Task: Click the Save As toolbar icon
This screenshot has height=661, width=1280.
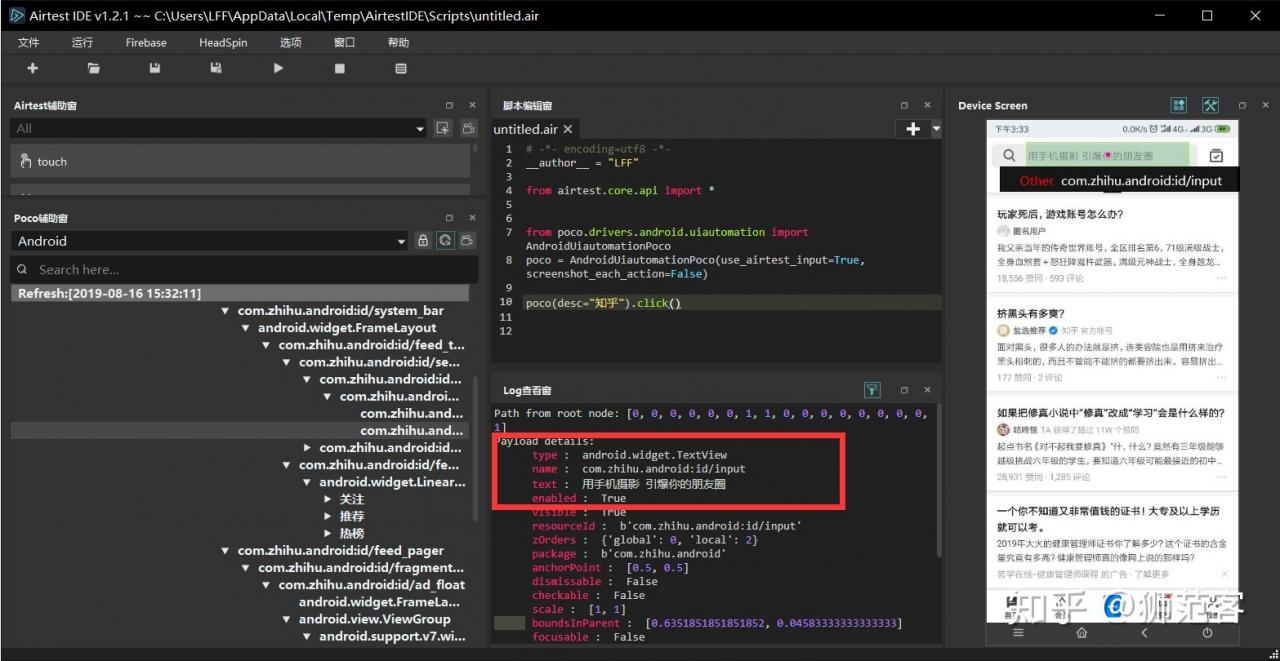Action: pos(216,68)
